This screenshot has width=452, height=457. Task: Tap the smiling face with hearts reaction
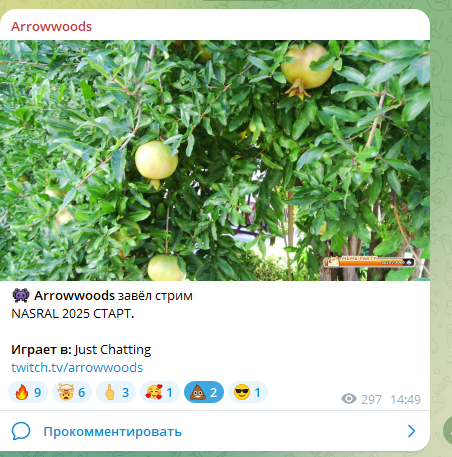(160, 392)
